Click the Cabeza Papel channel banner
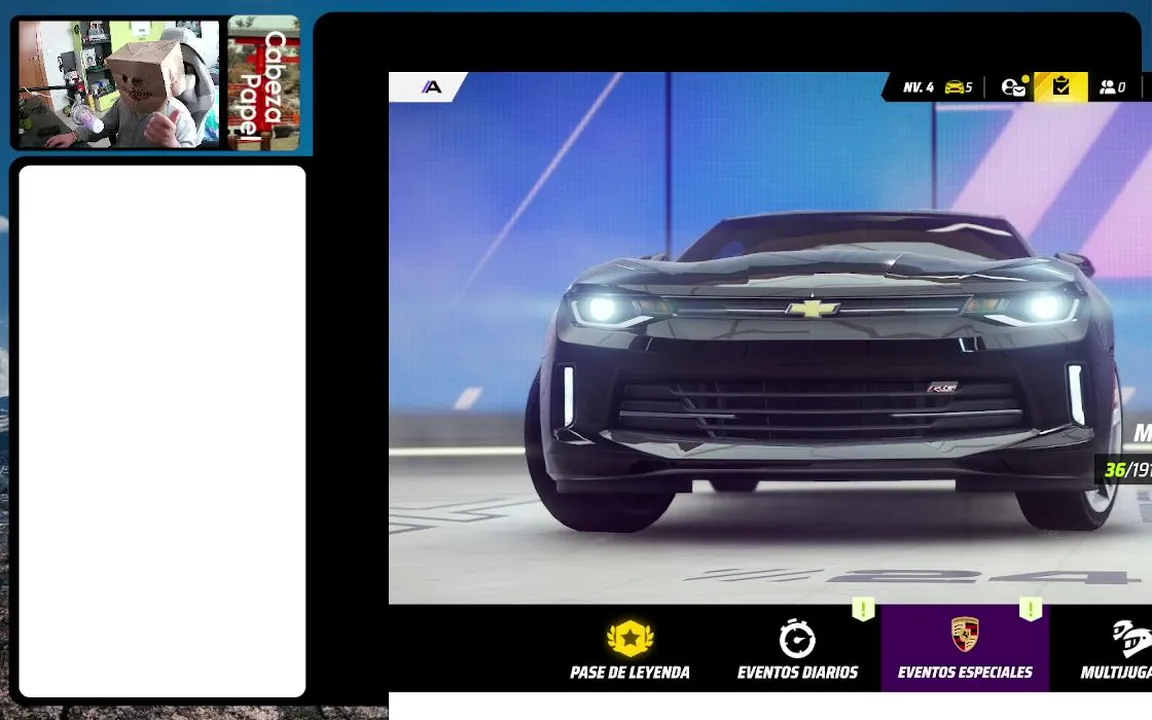This screenshot has width=1152, height=720. [264, 83]
